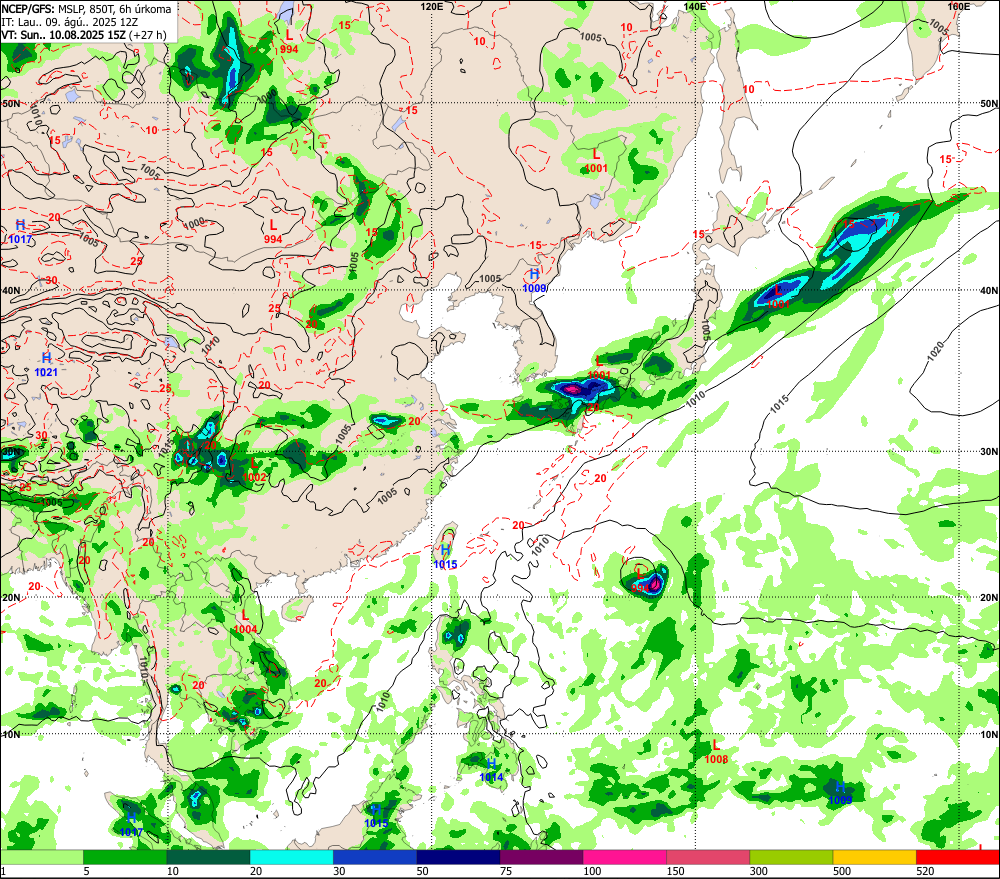Click the 'IT: Lau.. 09. ágú.. 2025 12Z' initialization time

pos(69,22)
